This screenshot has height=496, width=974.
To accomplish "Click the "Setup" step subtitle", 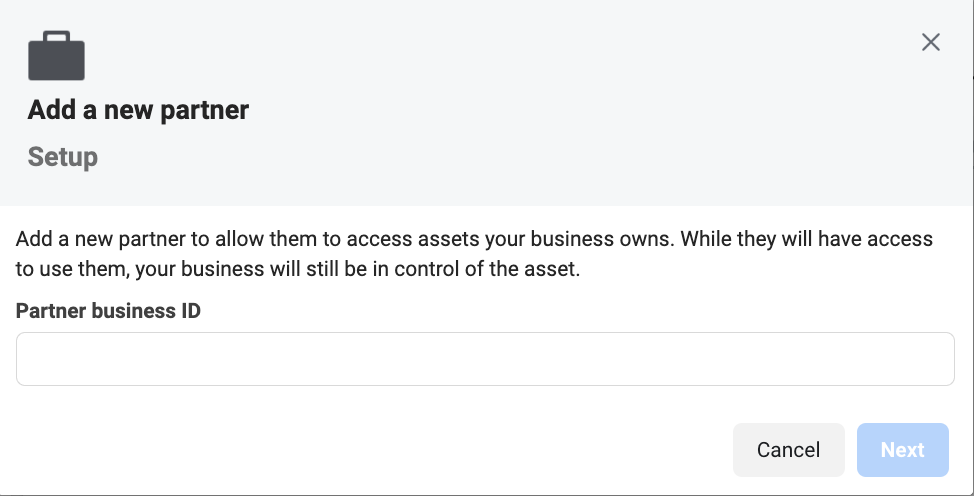I will click(x=63, y=157).
